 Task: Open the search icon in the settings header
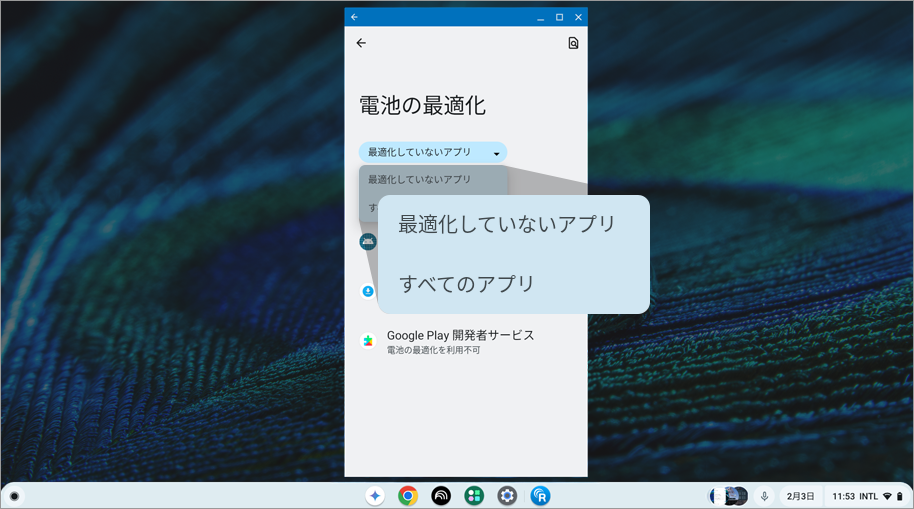573,43
